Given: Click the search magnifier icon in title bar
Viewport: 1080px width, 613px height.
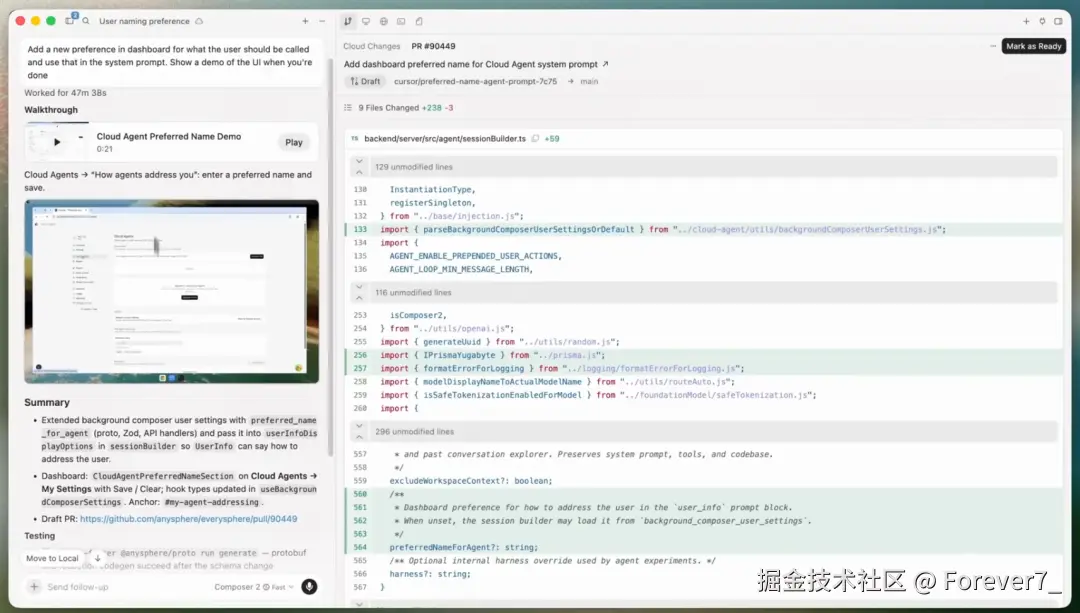Looking at the screenshot, I should [x=86, y=21].
